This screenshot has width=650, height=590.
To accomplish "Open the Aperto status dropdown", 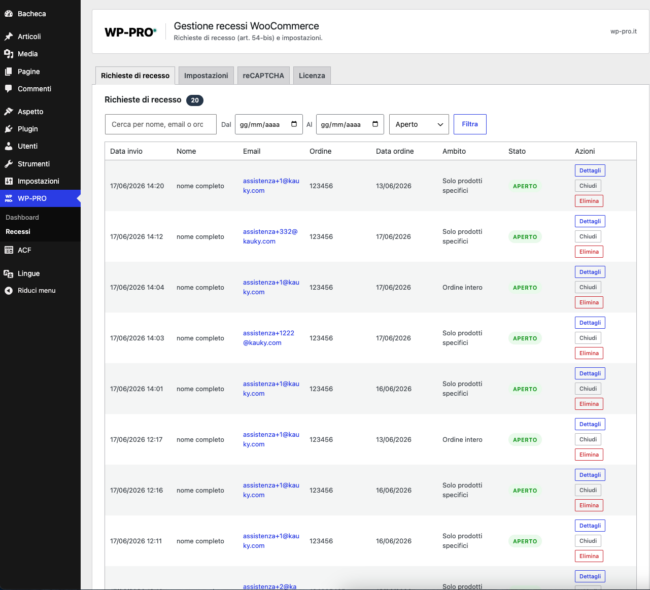I will pos(419,124).
